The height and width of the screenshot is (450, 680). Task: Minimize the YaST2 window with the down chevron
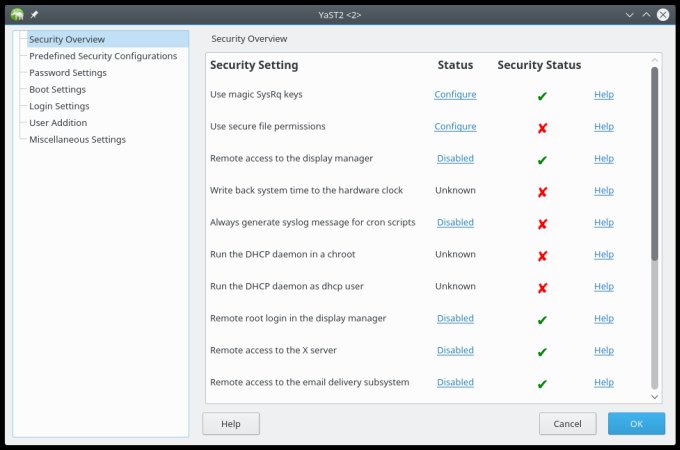pos(629,15)
